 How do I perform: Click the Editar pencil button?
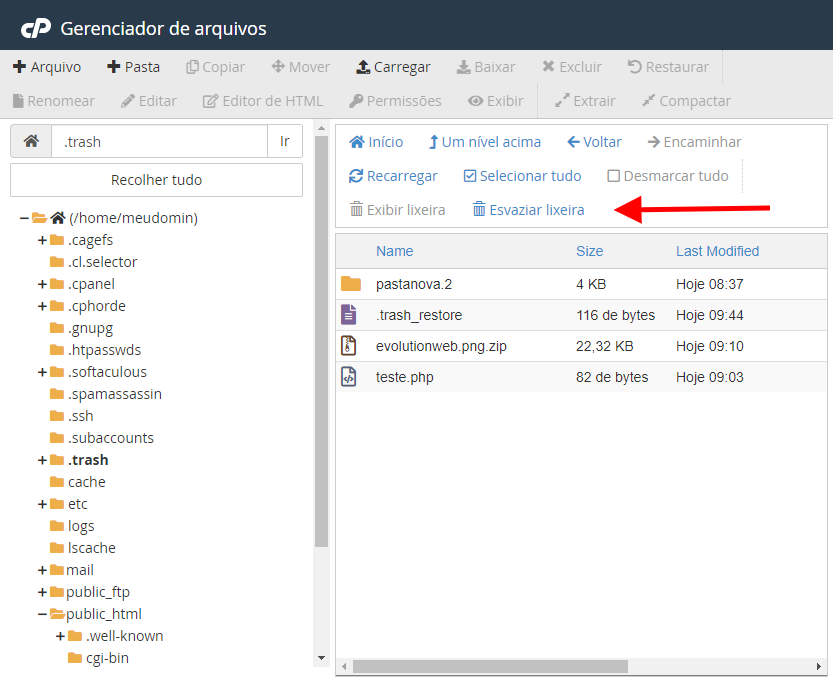(x=149, y=101)
